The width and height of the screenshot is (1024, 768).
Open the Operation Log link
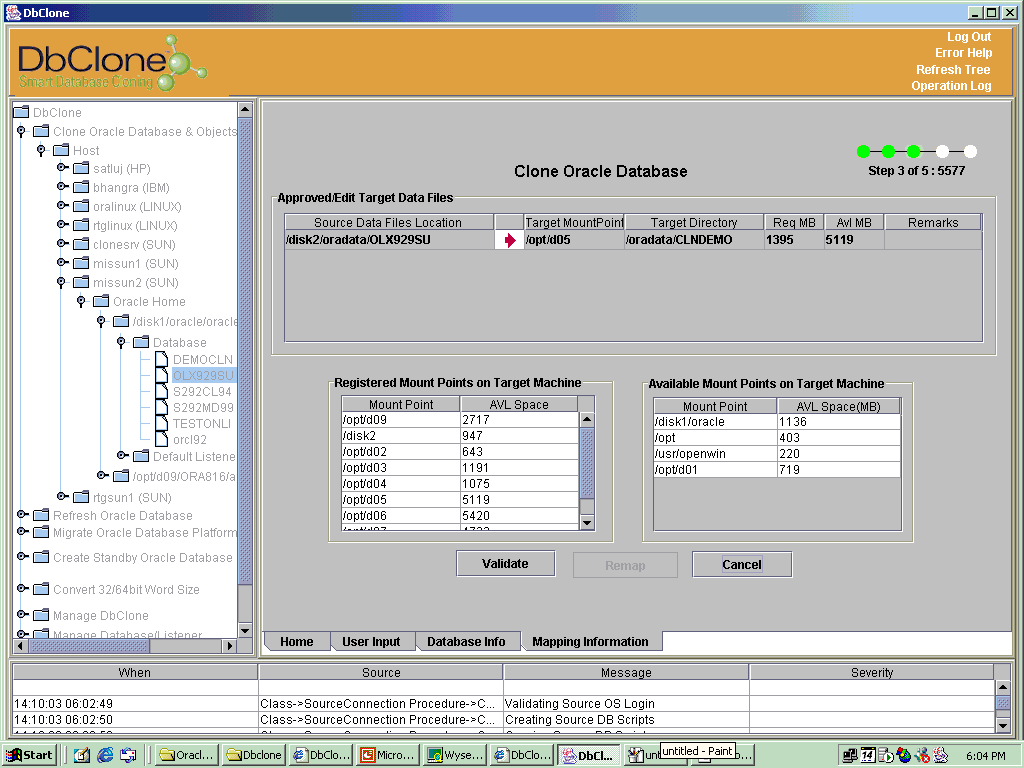point(952,86)
